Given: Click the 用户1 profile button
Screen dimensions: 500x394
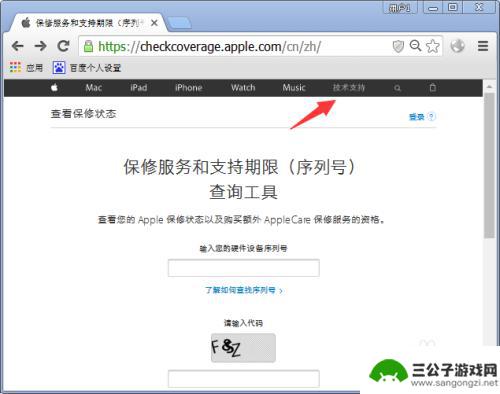Looking at the screenshot, I should (x=400, y=7).
